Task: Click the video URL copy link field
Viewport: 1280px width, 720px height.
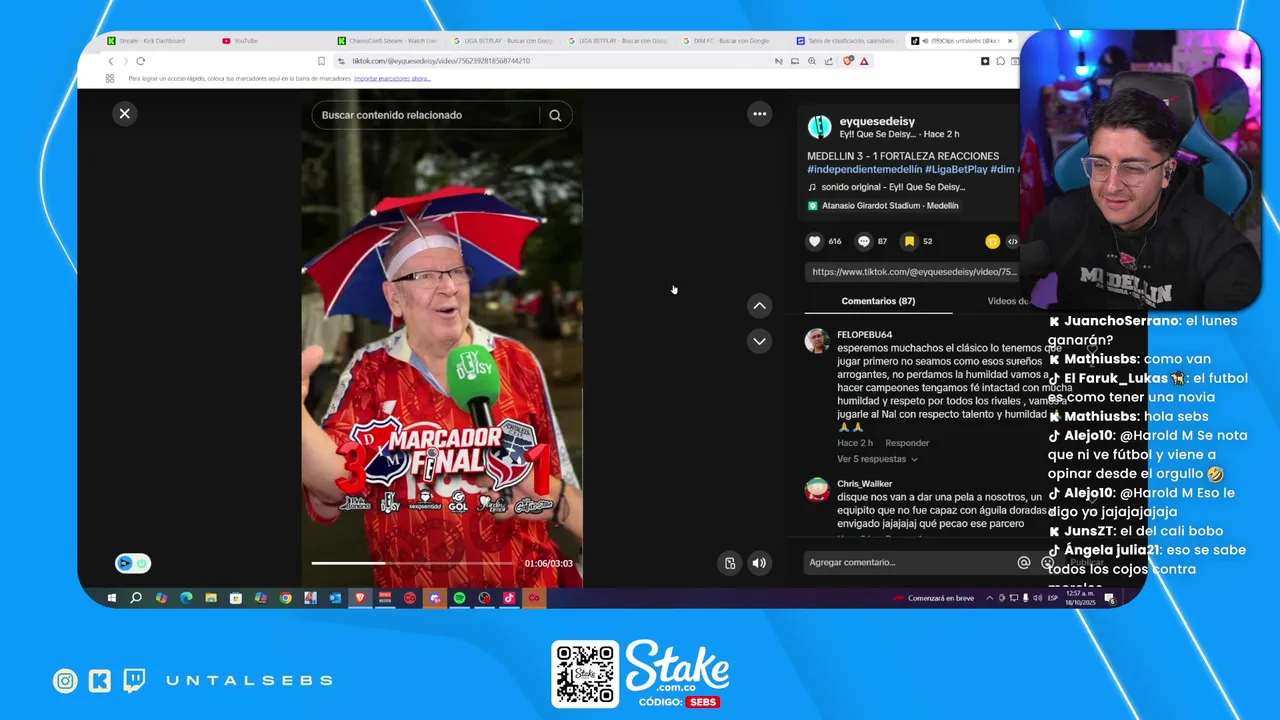Action: coord(912,272)
